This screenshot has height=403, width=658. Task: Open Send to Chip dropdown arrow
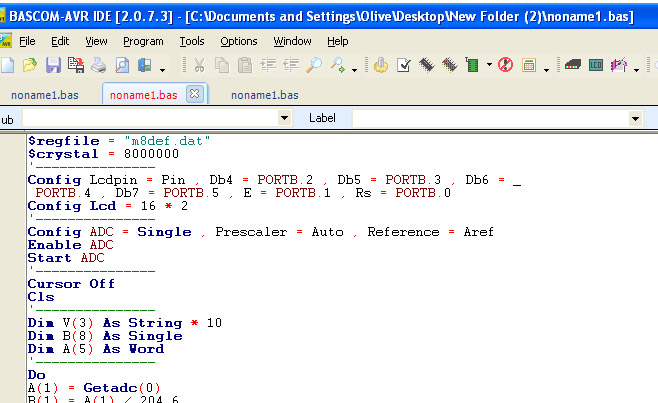(x=489, y=65)
